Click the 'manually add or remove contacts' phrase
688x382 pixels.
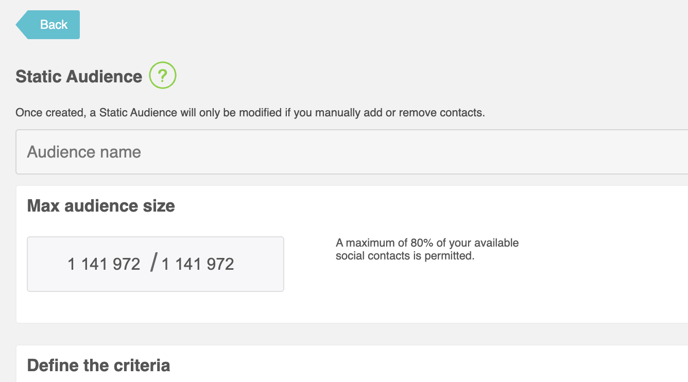(400, 113)
